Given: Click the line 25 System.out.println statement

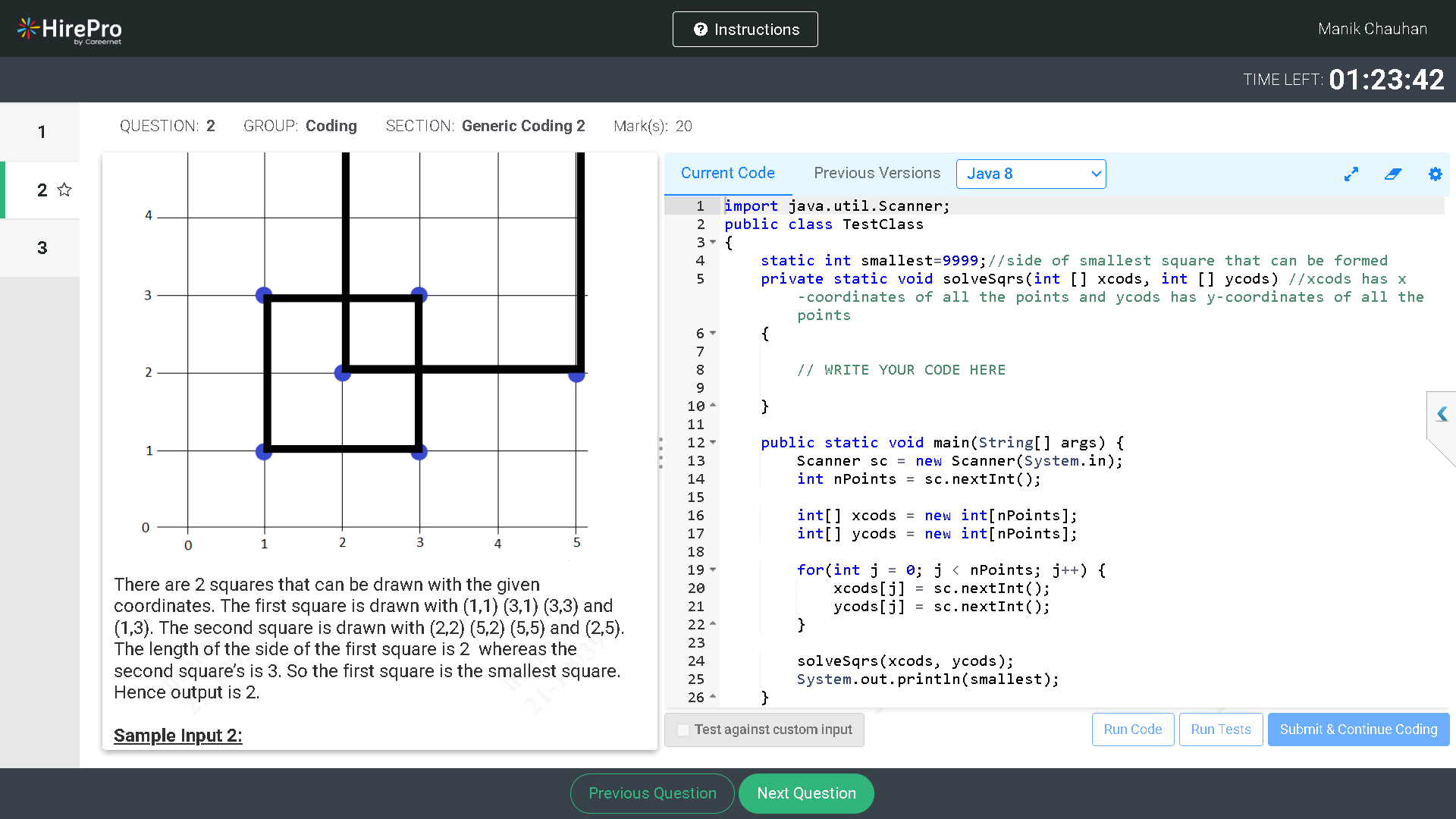Looking at the screenshot, I should 927,679.
